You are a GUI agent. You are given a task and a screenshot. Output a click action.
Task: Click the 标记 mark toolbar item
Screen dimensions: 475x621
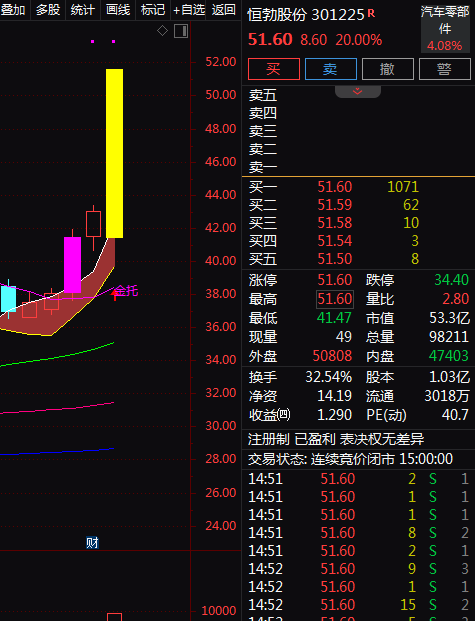point(153,10)
